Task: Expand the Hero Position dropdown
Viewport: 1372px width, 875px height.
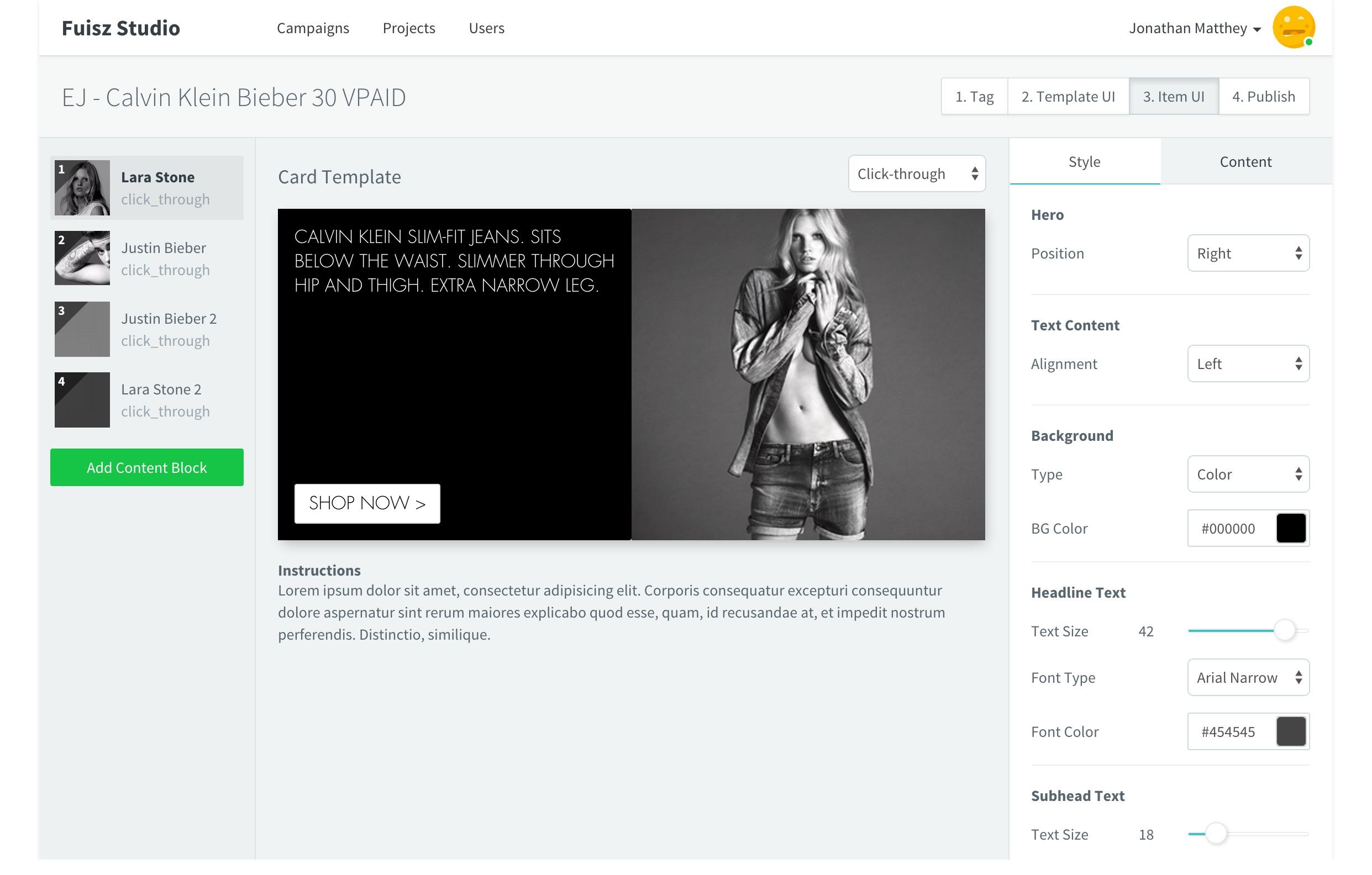Action: (x=1248, y=254)
